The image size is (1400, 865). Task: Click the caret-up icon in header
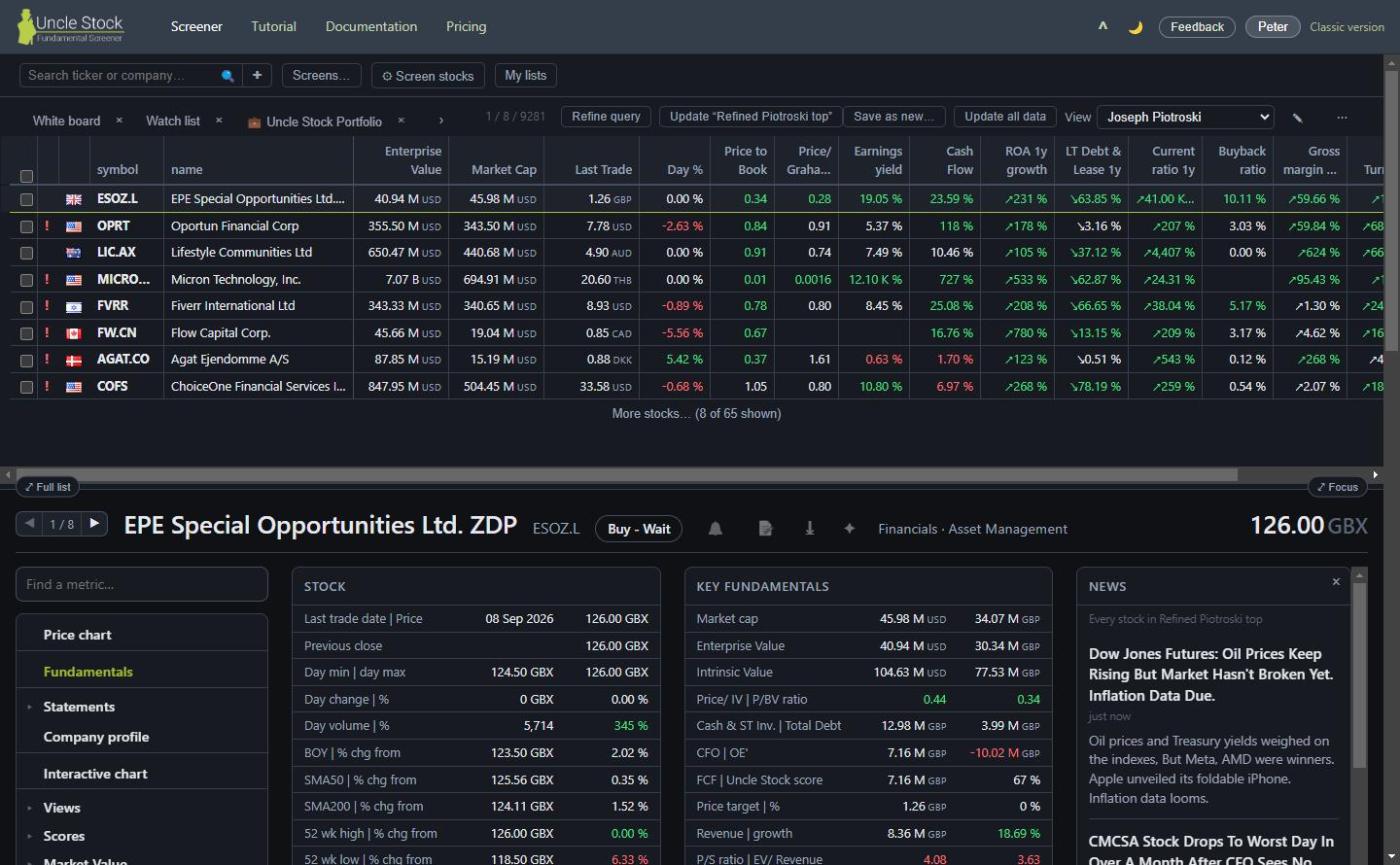tap(1103, 27)
